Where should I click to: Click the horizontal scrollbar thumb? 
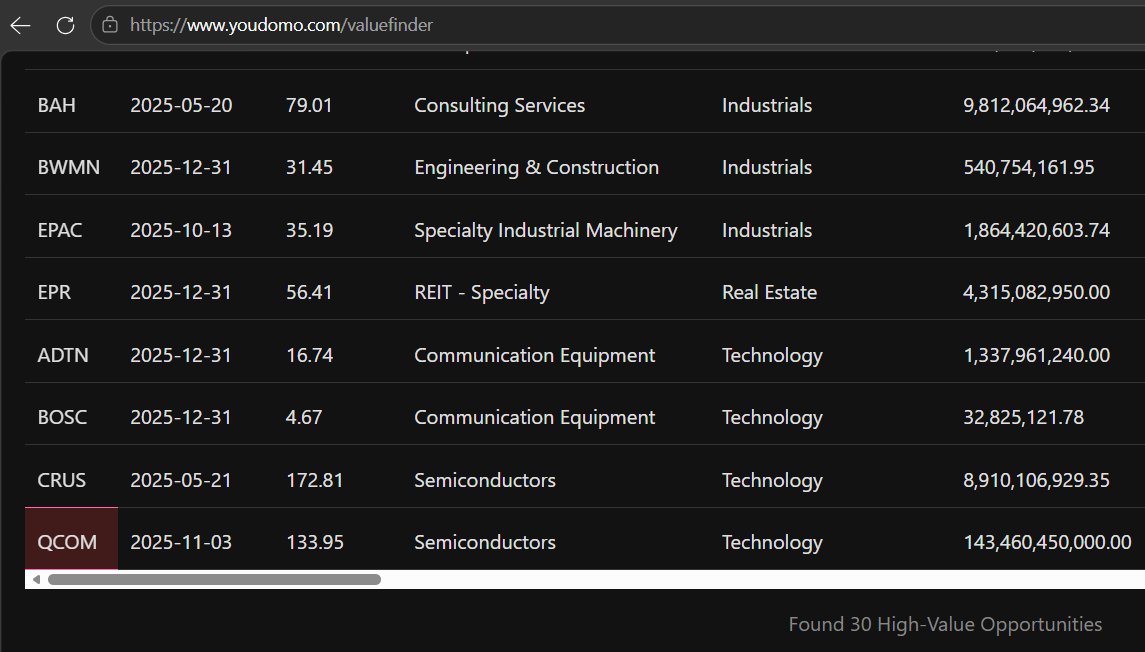(214, 580)
